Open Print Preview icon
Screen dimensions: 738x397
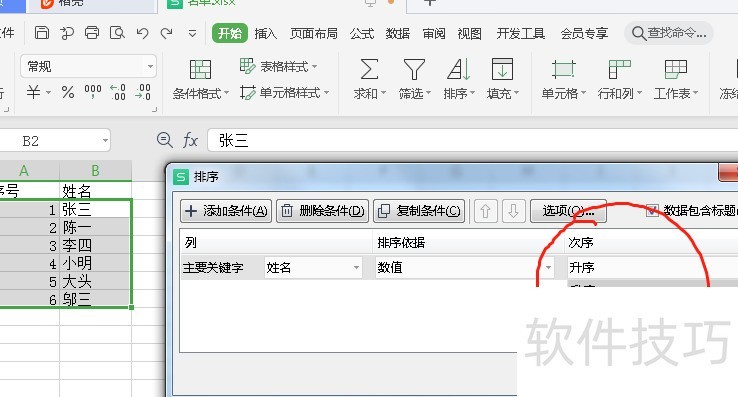pos(117,33)
